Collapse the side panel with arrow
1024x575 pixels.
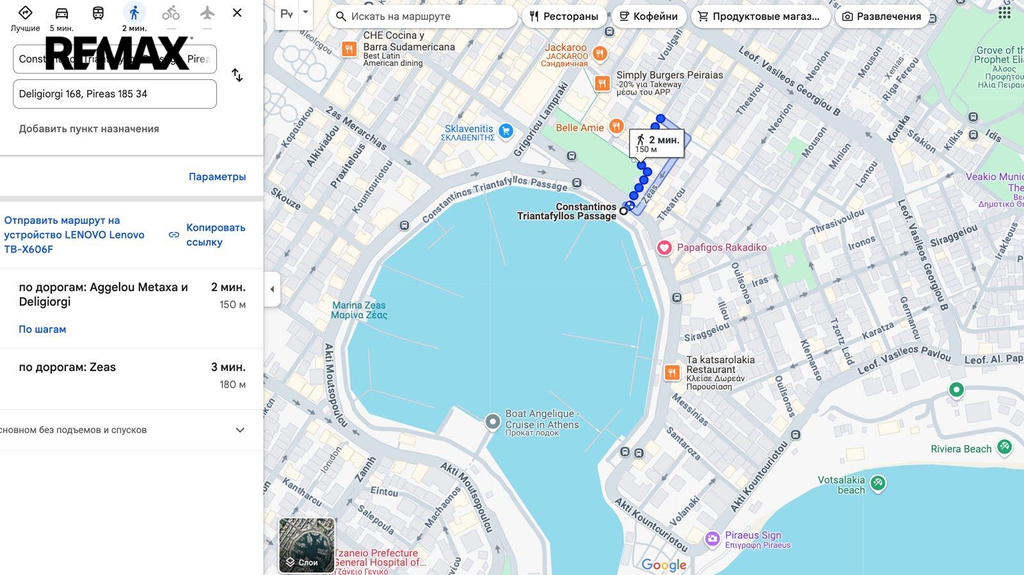click(x=272, y=289)
